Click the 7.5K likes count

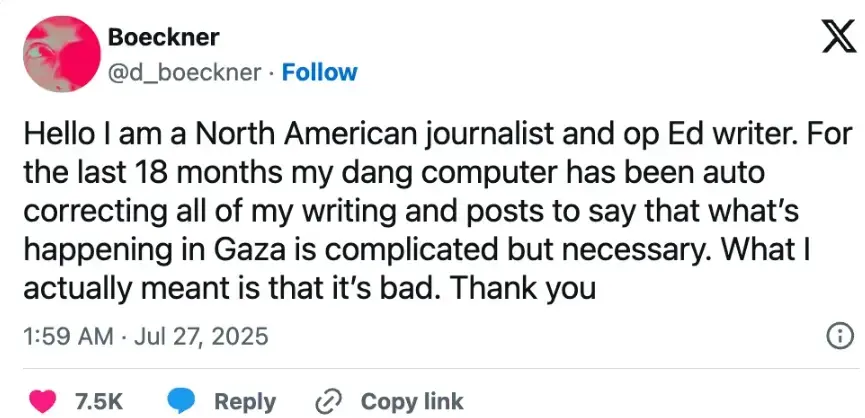[97, 402]
